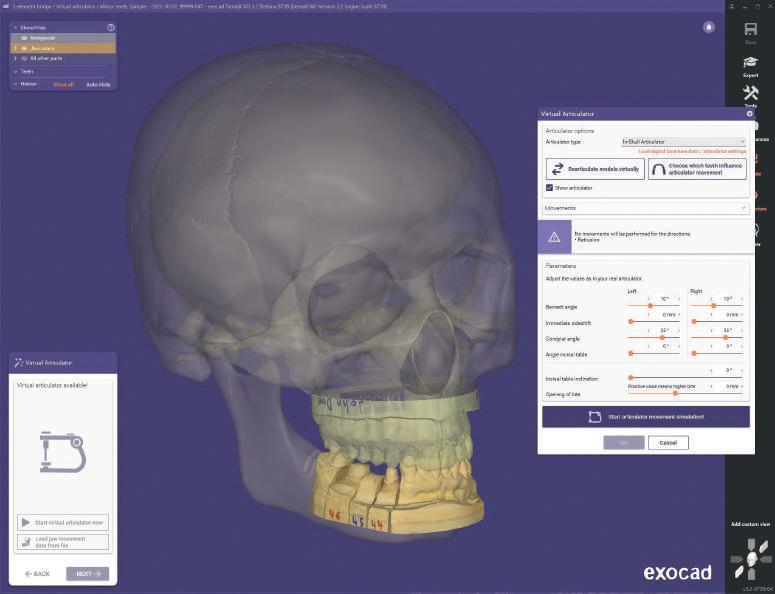Click 'Virtual articulator available!' text
Viewport: 775px width, 594px height.
coord(52,385)
